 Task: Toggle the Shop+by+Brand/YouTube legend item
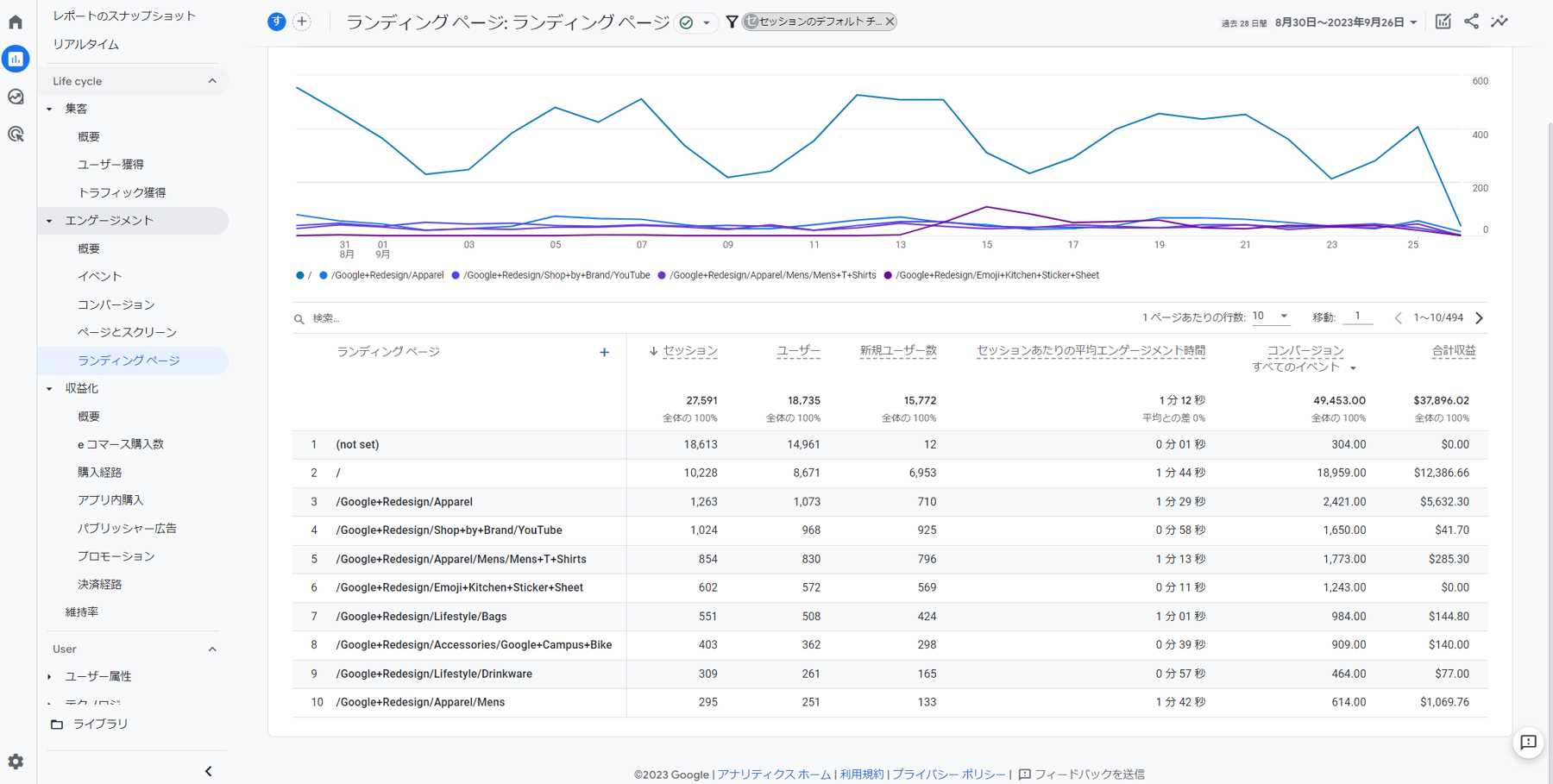550,275
